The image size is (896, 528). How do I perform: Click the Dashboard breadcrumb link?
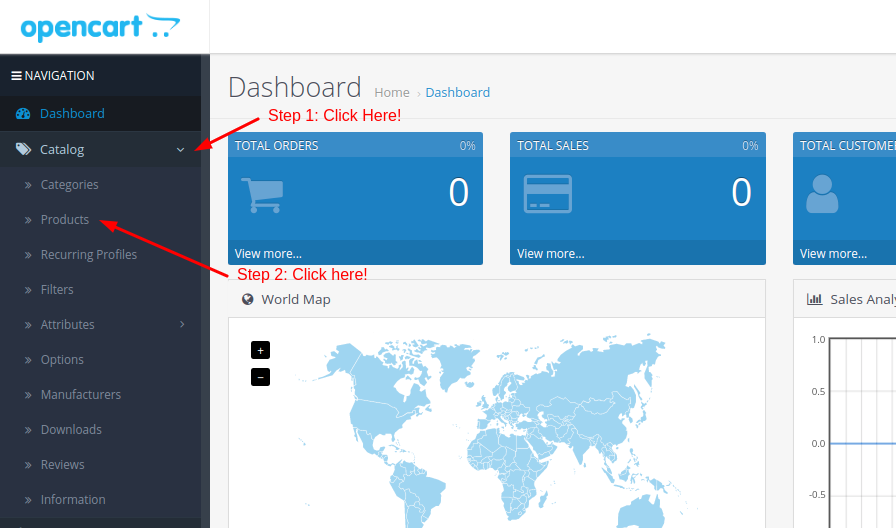click(458, 93)
